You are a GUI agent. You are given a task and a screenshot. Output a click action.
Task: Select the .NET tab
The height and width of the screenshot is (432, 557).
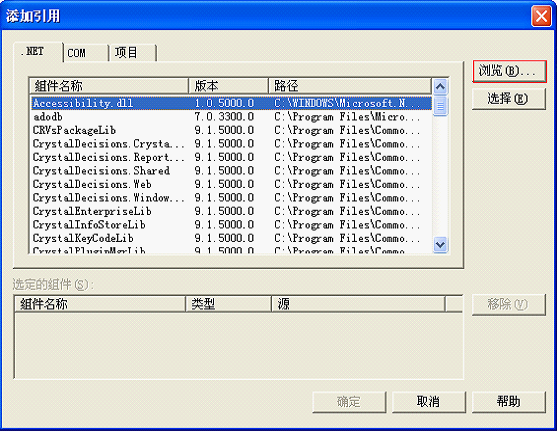38,52
